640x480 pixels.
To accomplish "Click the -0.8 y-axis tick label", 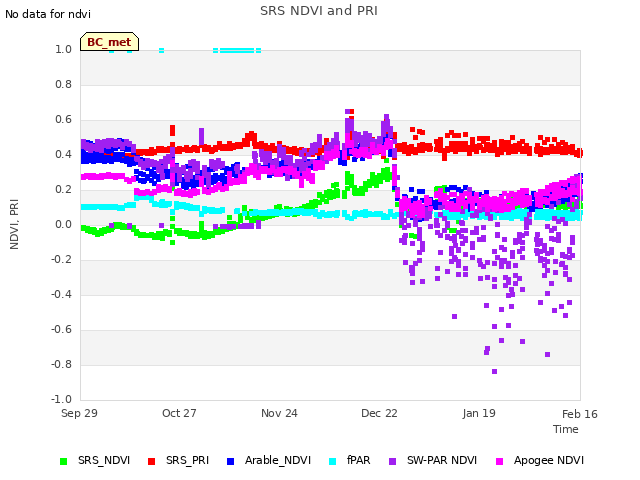I will pyautogui.click(x=61, y=364).
